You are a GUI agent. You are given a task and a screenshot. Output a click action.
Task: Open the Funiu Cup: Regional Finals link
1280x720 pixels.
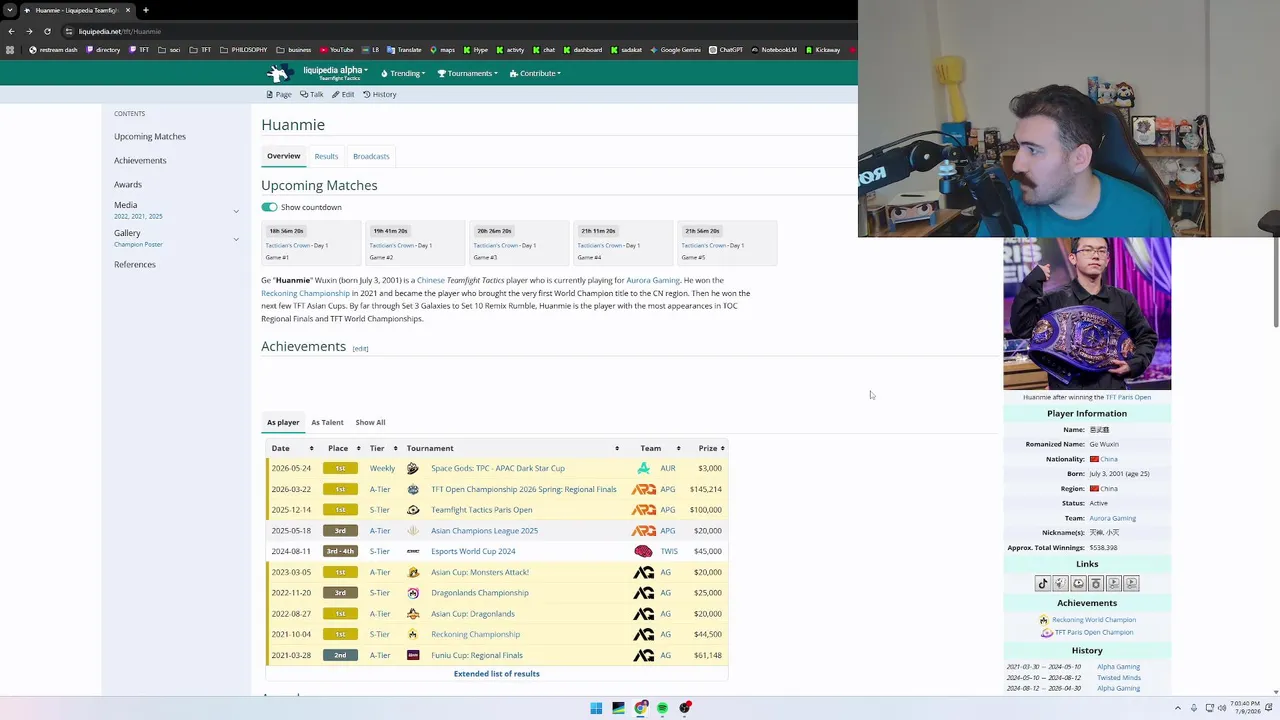[x=477, y=655]
